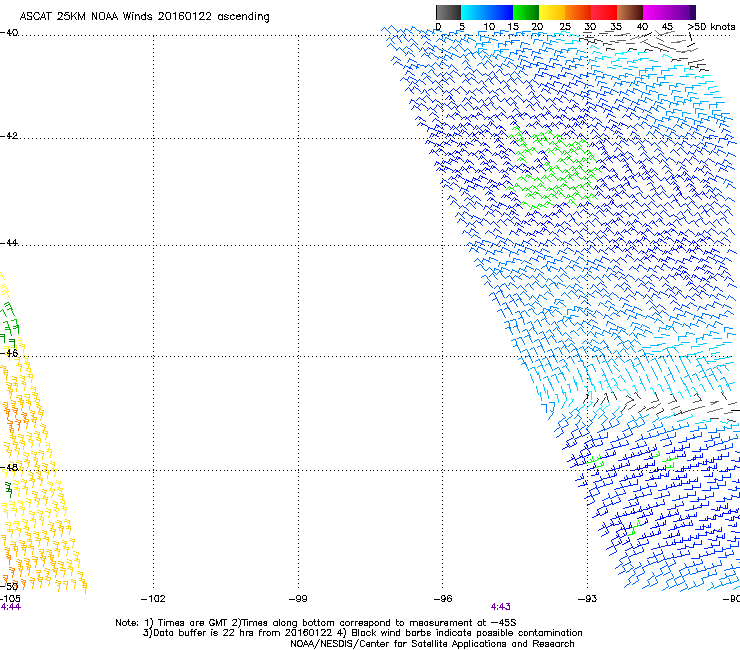The width and height of the screenshot is (740, 650).
Task: Click the -96 longitude axis label
Action: 443,599
